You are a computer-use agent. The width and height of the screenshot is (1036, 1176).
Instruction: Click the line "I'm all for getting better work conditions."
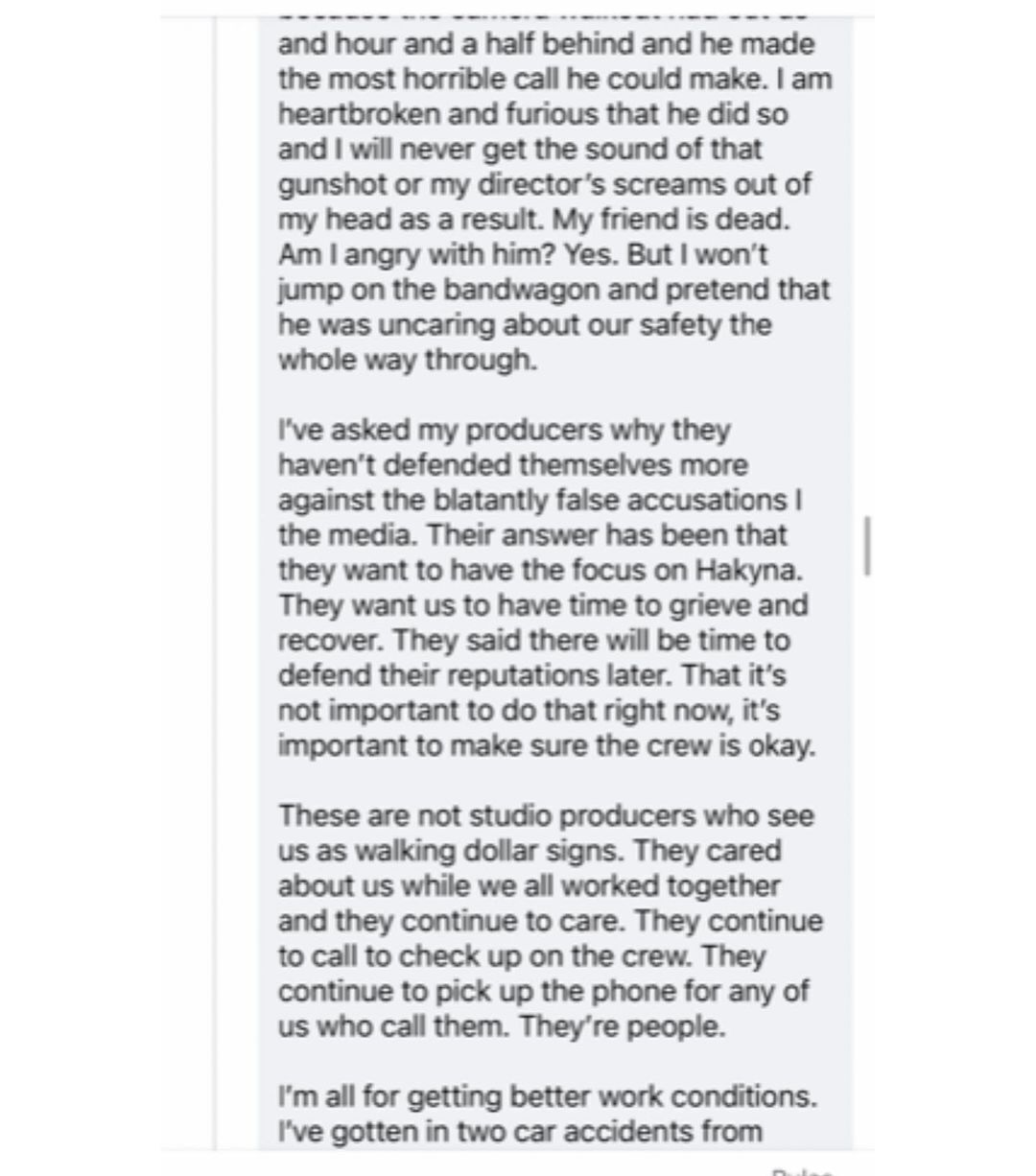[x=548, y=1095]
